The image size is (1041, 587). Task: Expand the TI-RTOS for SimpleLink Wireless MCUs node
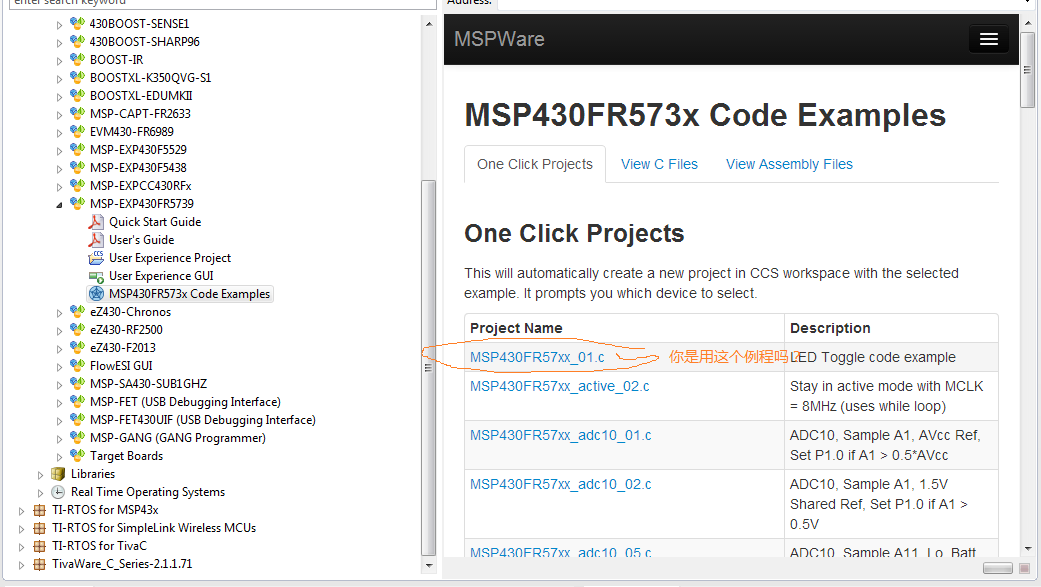(x=21, y=529)
